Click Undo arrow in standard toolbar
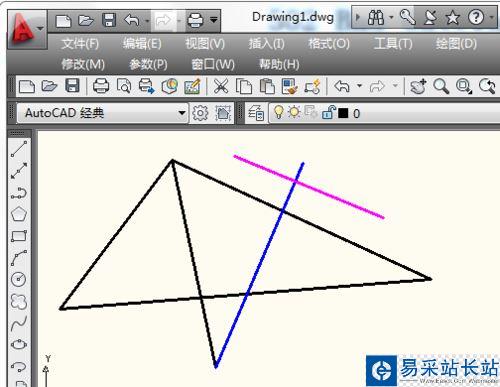Image resolution: width=500 pixels, height=387 pixels. (x=342, y=86)
